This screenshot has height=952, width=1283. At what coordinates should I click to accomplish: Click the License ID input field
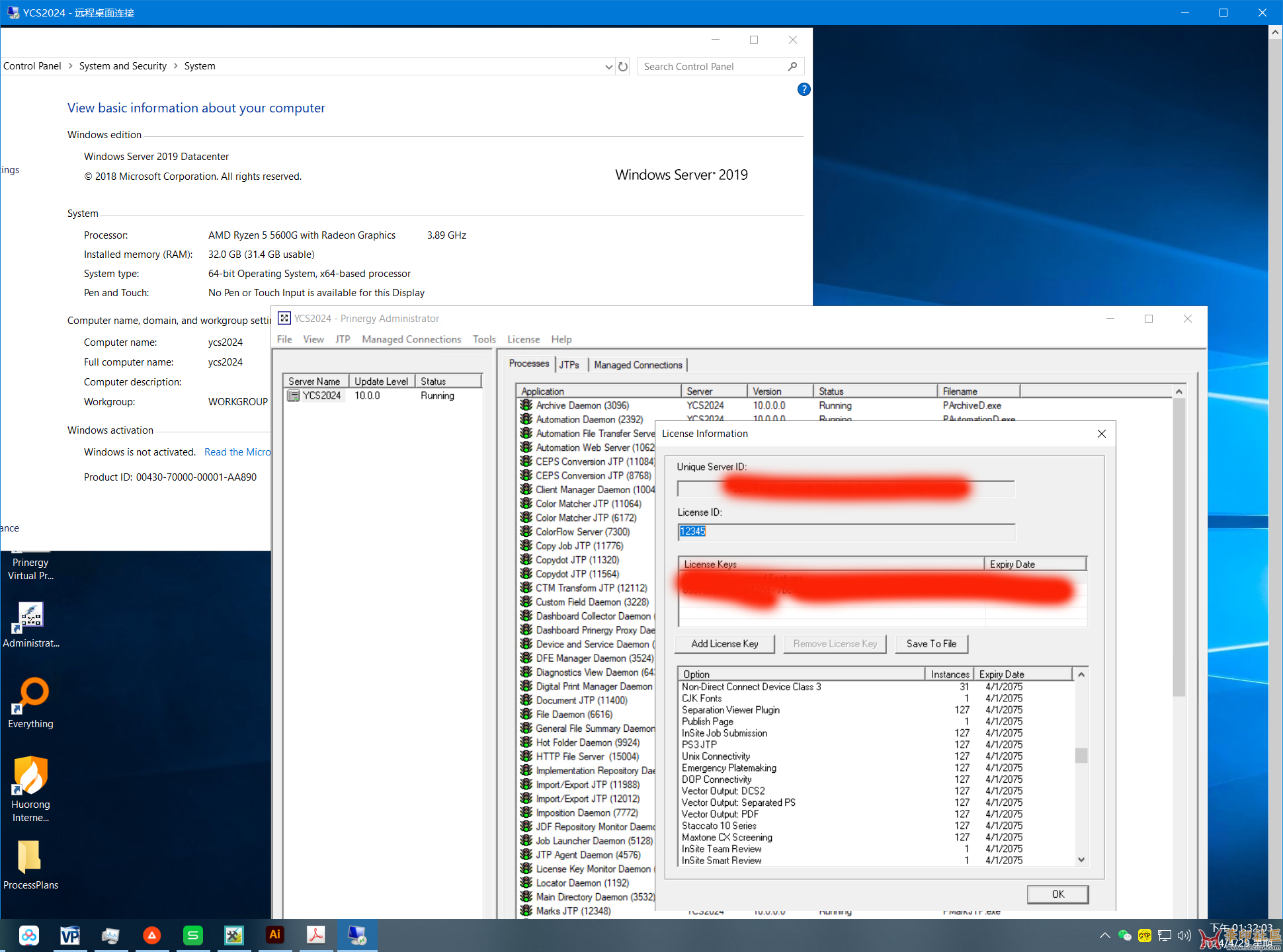coord(846,532)
